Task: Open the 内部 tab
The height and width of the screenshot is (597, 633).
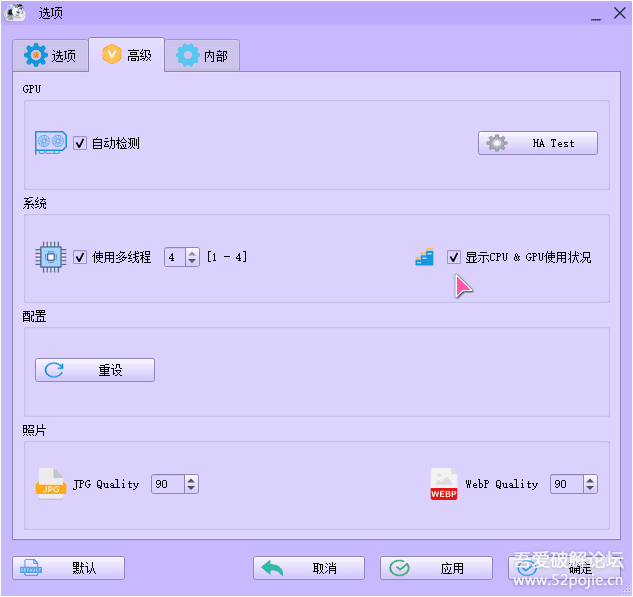Action: point(203,56)
